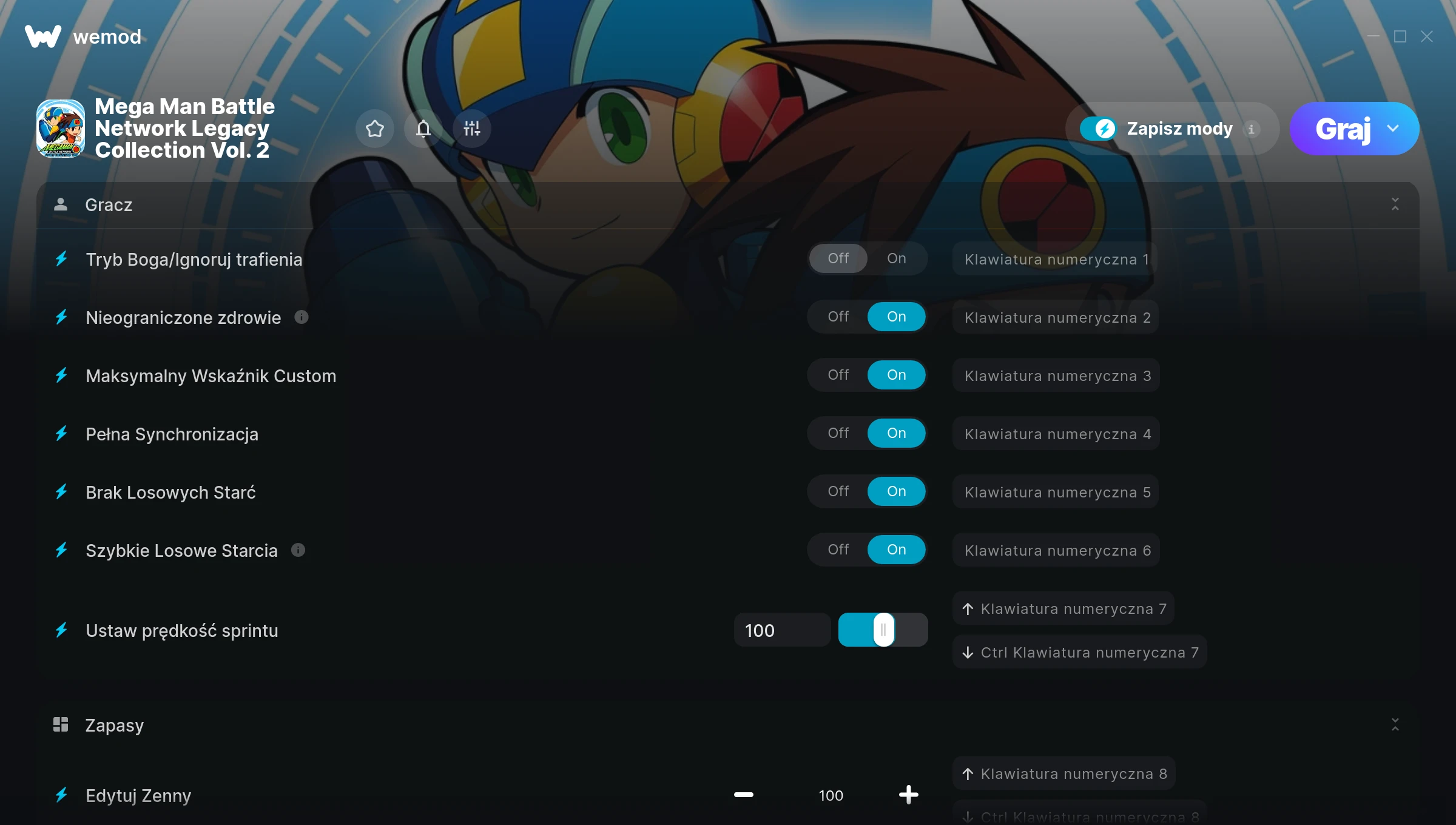
Task: Click the game cover thumbnail
Action: pos(61,129)
